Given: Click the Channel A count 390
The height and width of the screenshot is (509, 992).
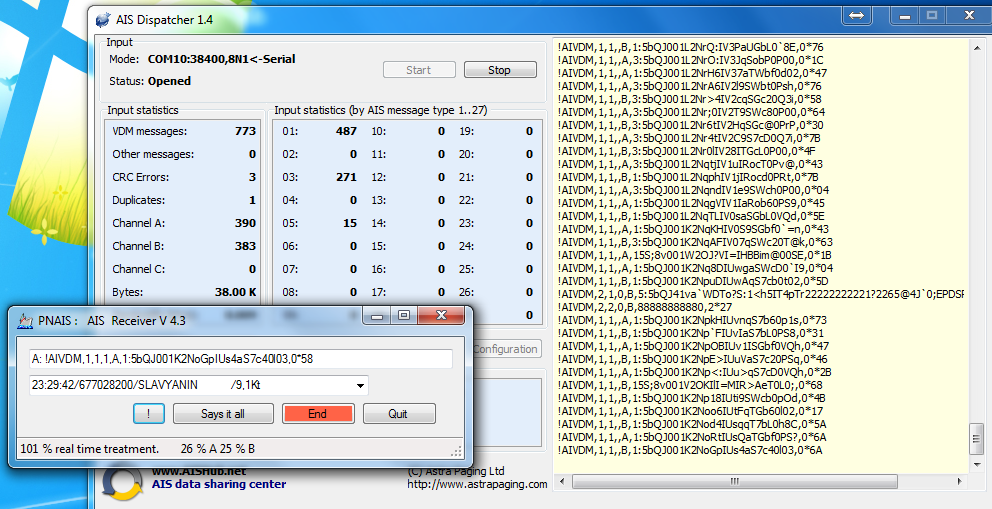Looking at the screenshot, I should pos(245,223).
